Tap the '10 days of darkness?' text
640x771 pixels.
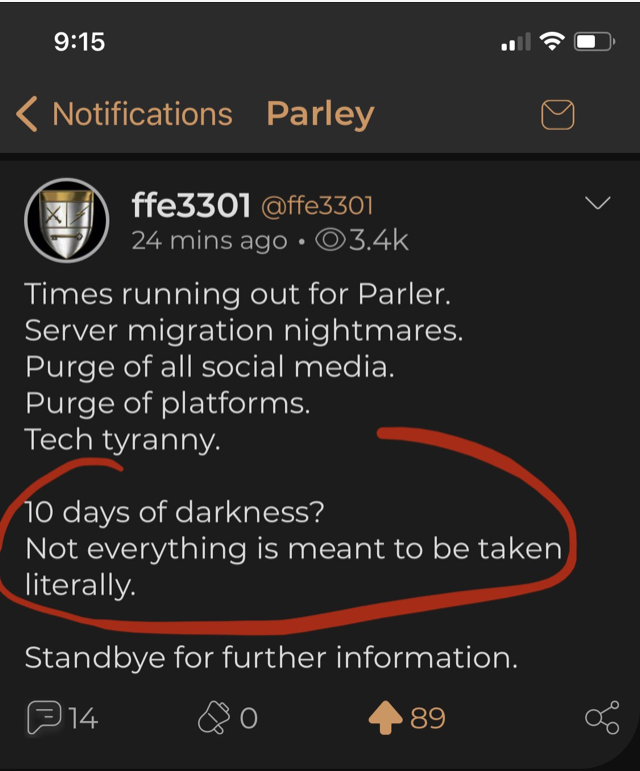pos(175,512)
